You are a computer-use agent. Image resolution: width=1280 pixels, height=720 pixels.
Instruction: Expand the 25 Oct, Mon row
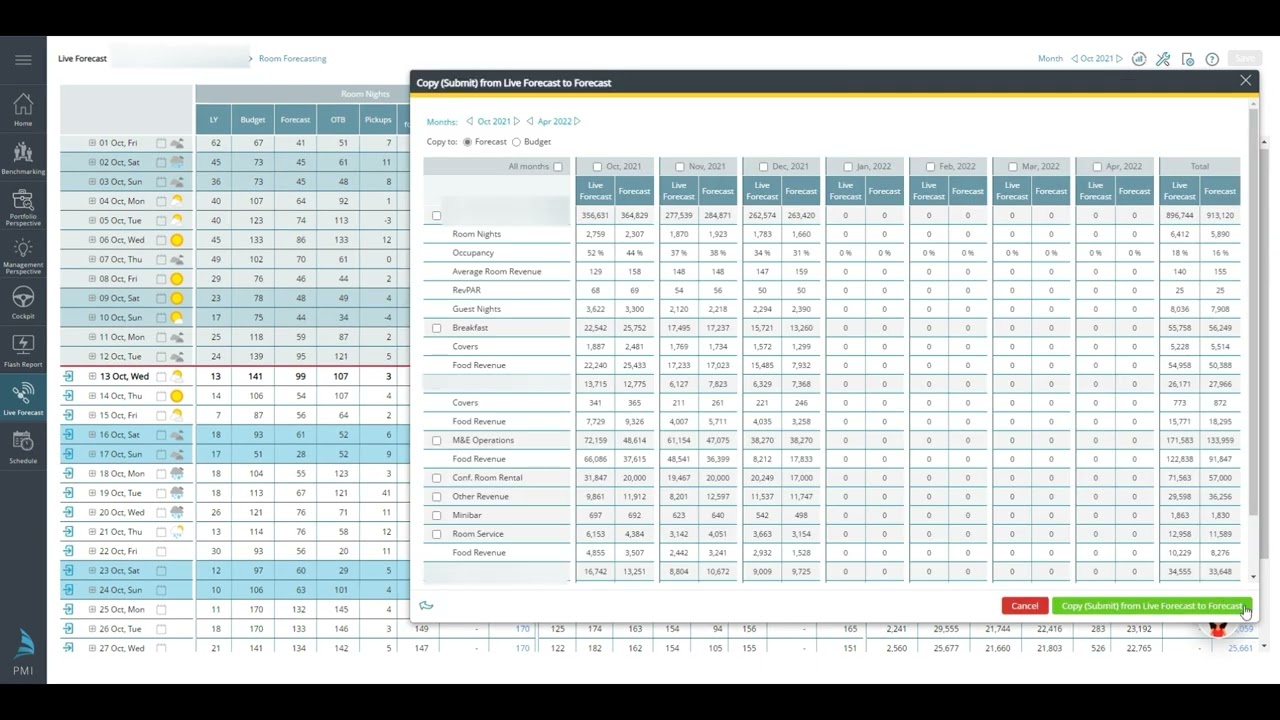(92, 610)
